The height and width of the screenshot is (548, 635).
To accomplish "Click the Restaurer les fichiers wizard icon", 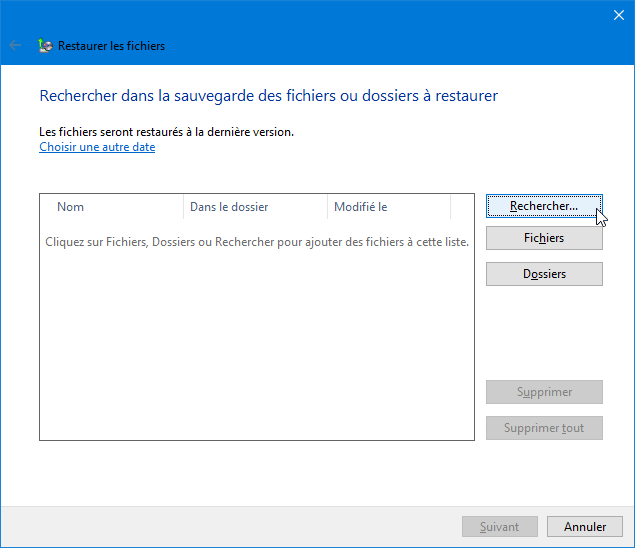I will pyautogui.click(x=45, y=45).
